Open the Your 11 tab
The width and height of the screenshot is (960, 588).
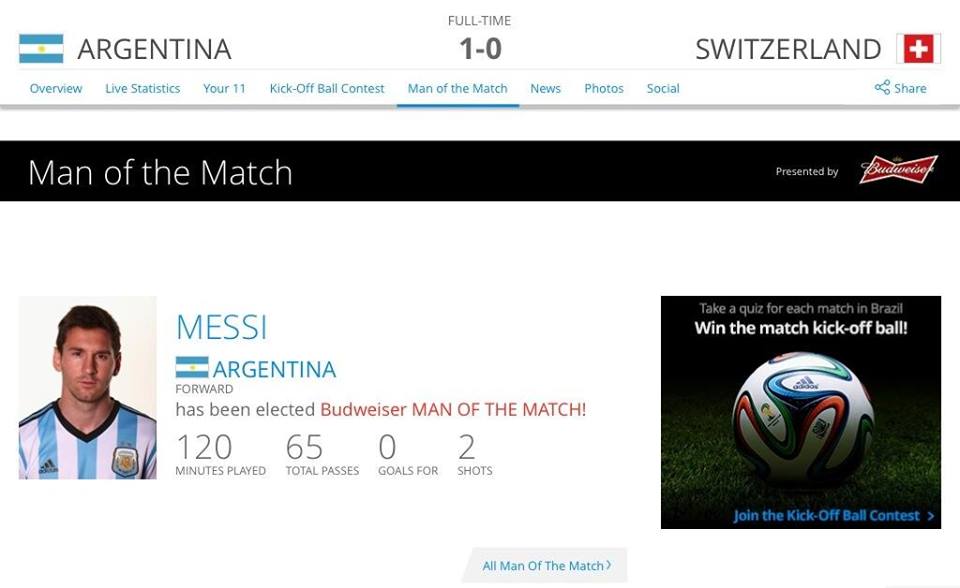[x=224, y=88]
